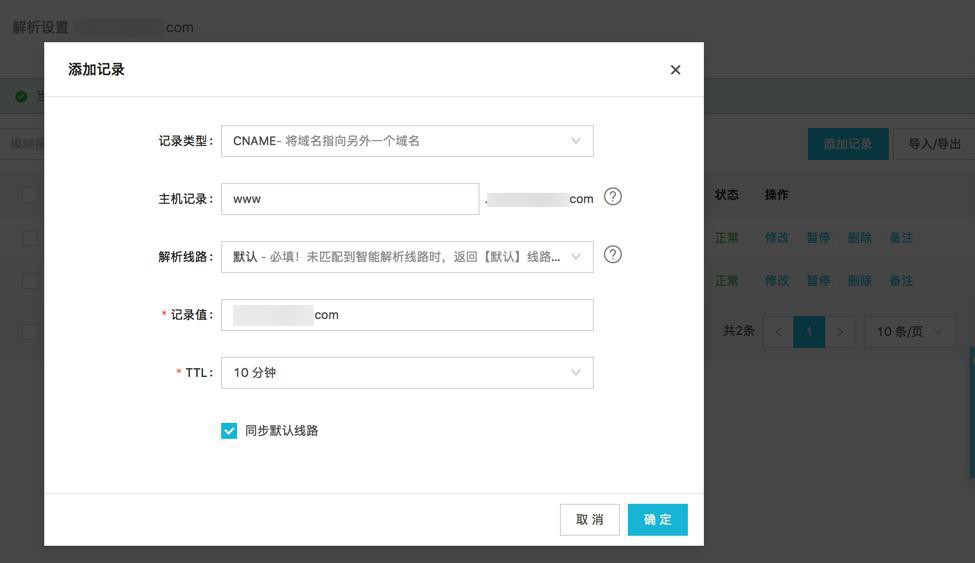Click the 共2条 total count text
This screenshot has width=975, height=563.
point(739,331)
